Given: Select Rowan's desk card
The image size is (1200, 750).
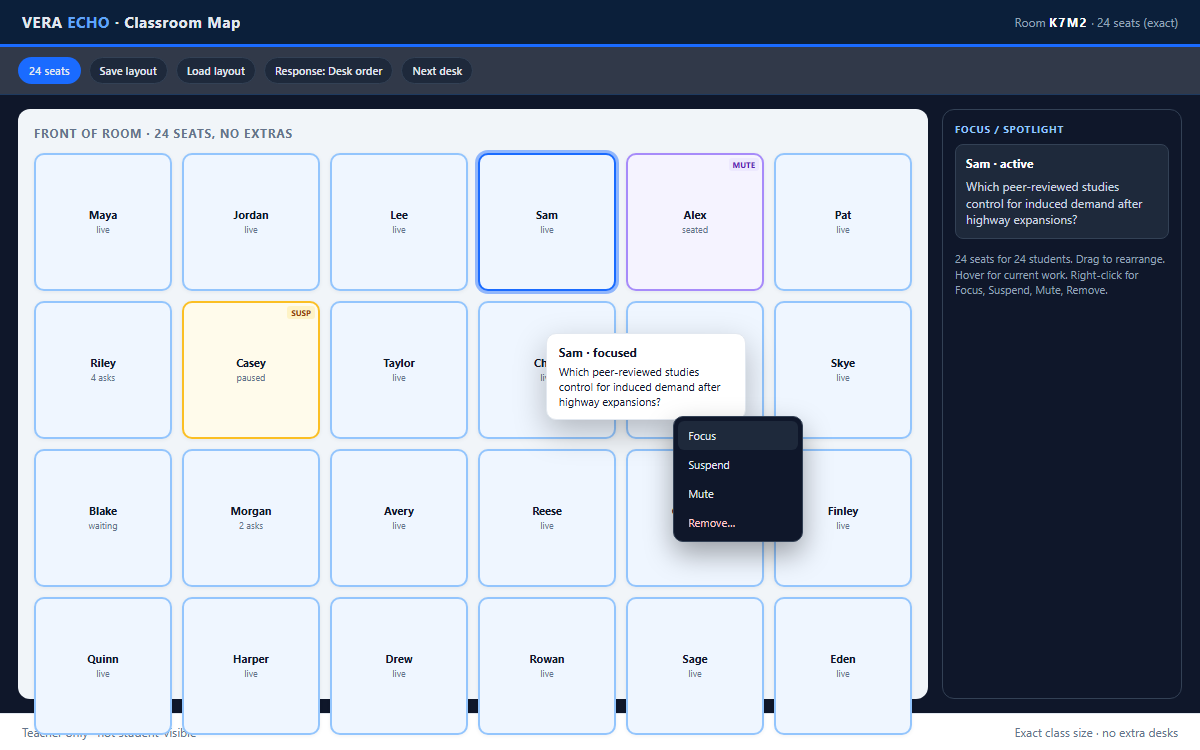Looking at the screenshot, I should coord(547,666).
